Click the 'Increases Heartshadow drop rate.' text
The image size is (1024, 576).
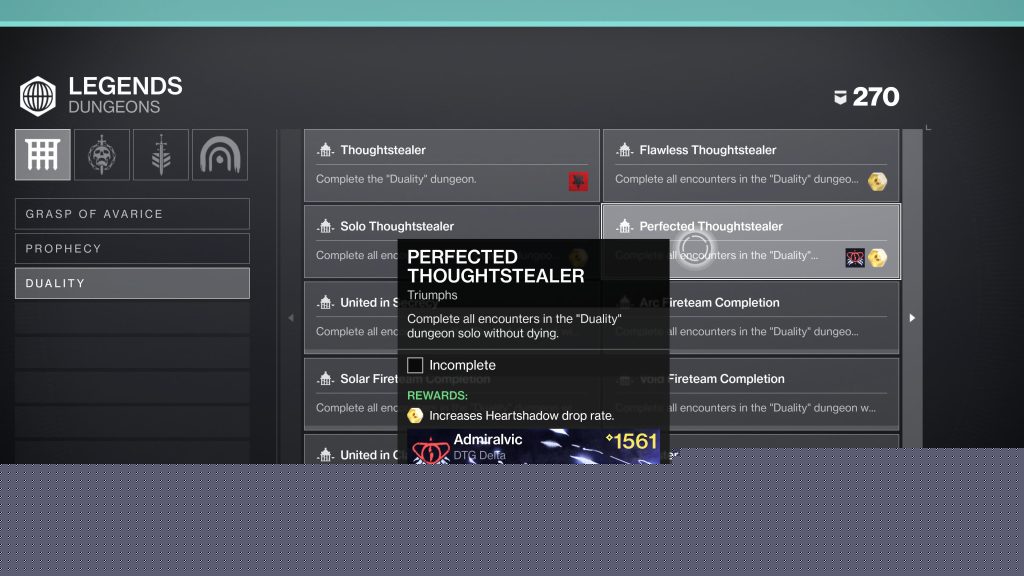coord(521,415)
